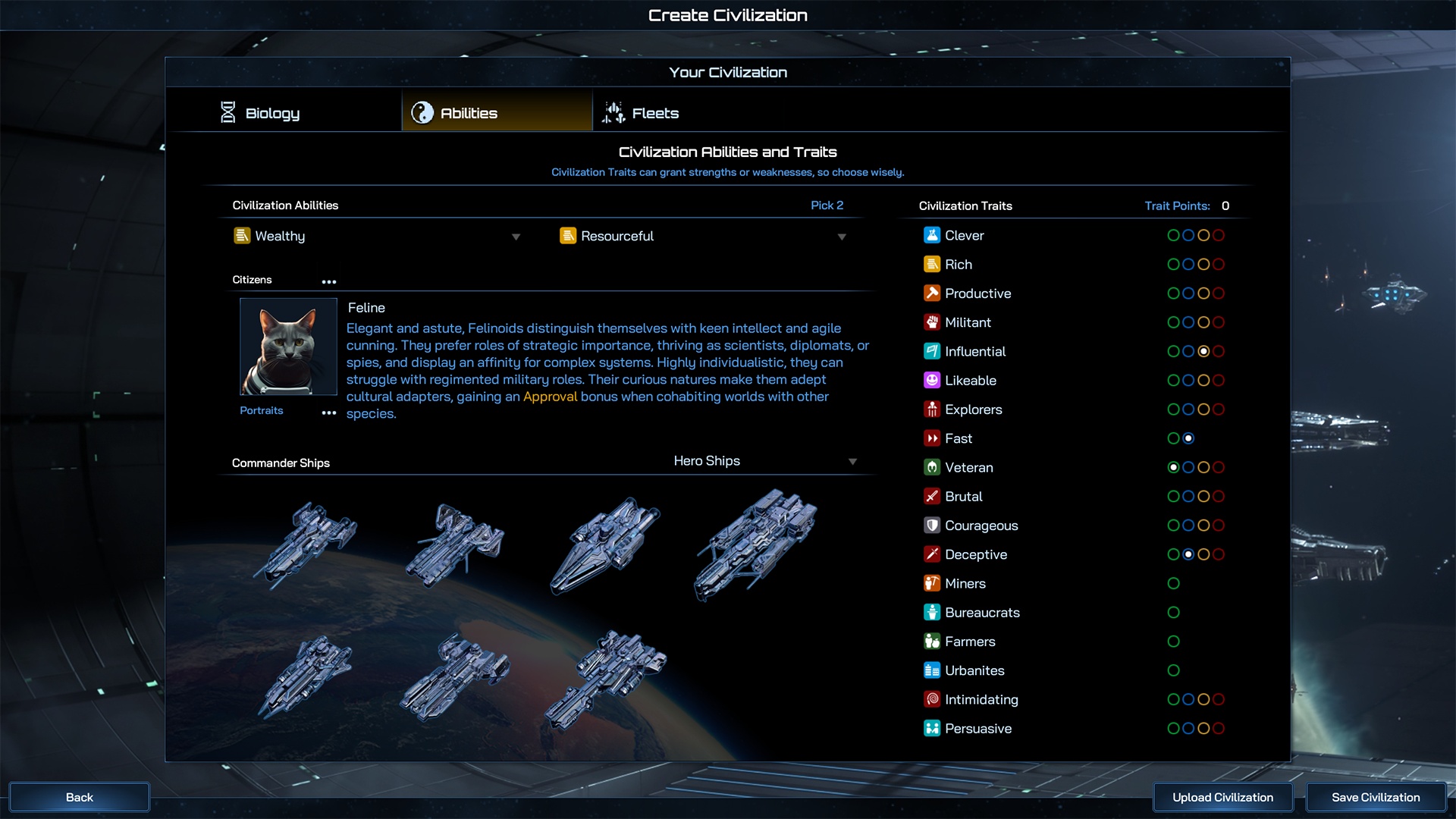This screenshot has width=1456, height=819.
Task: Select red level for Influential trait
Action: (x=1219, y=351)
